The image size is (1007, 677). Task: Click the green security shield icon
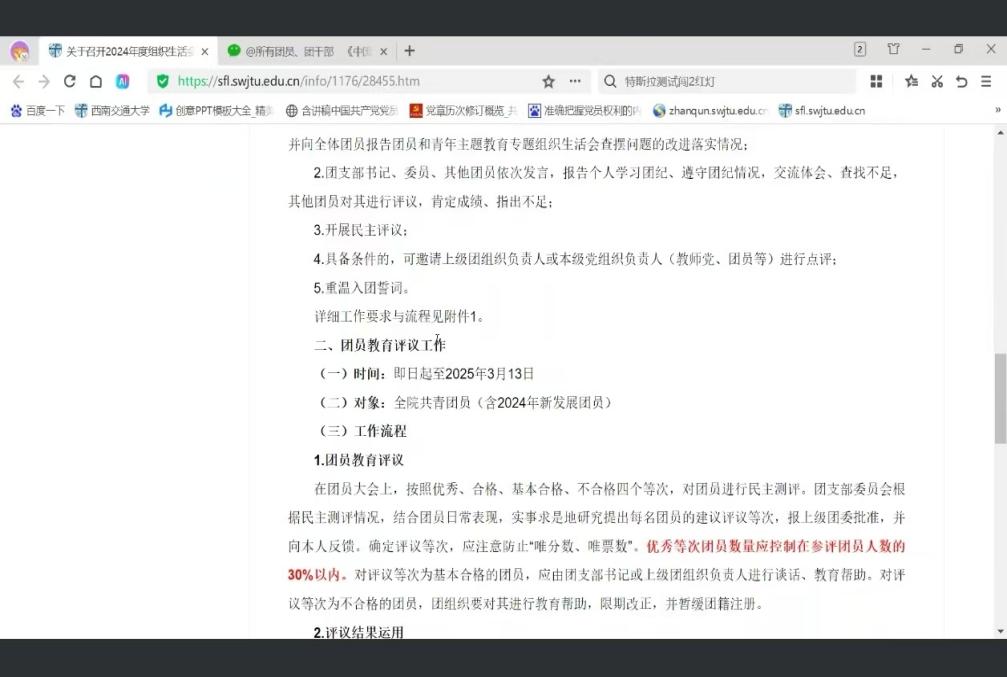point(163,81)
